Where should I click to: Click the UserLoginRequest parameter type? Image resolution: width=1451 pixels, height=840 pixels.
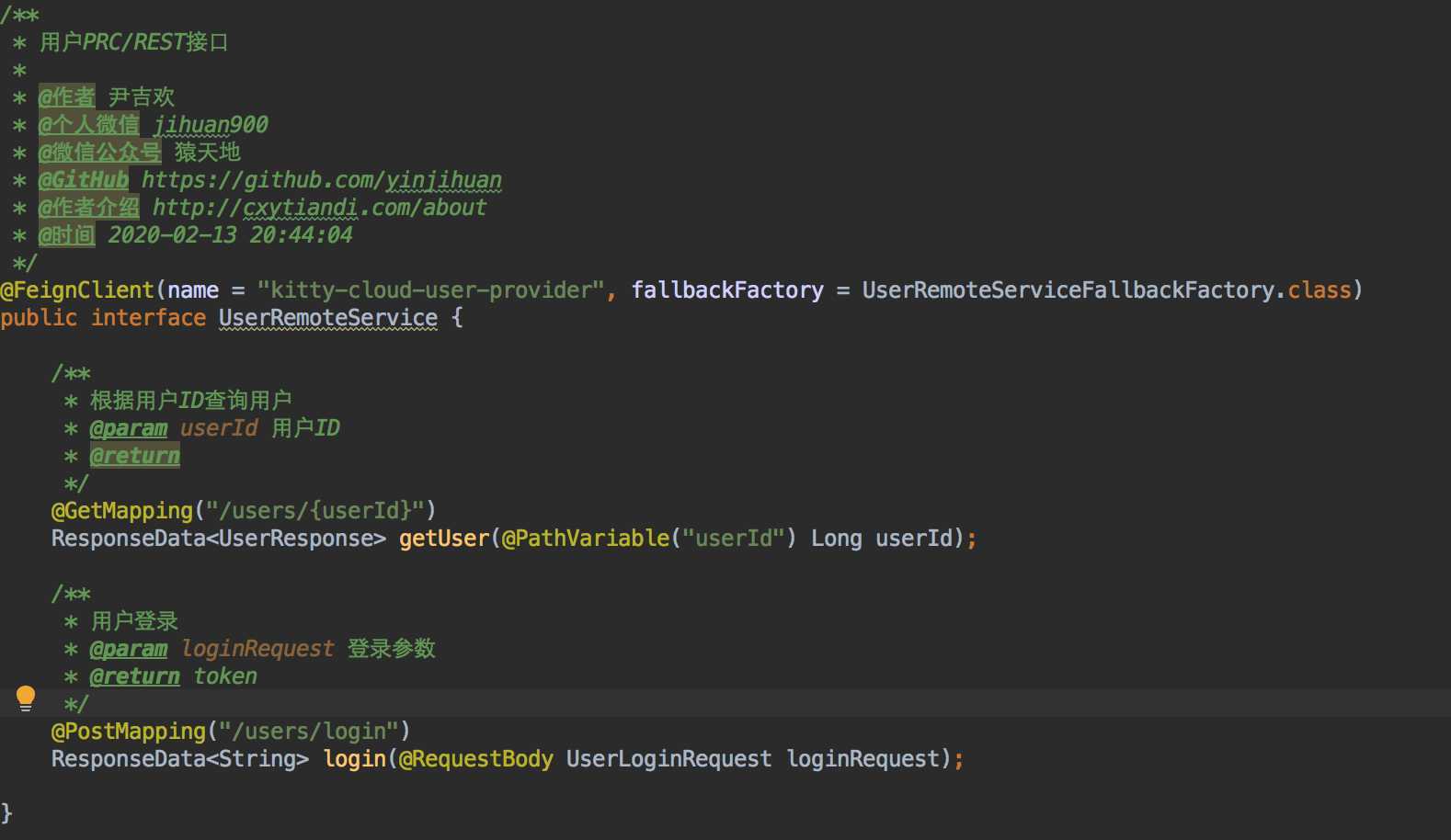point(668,759)
